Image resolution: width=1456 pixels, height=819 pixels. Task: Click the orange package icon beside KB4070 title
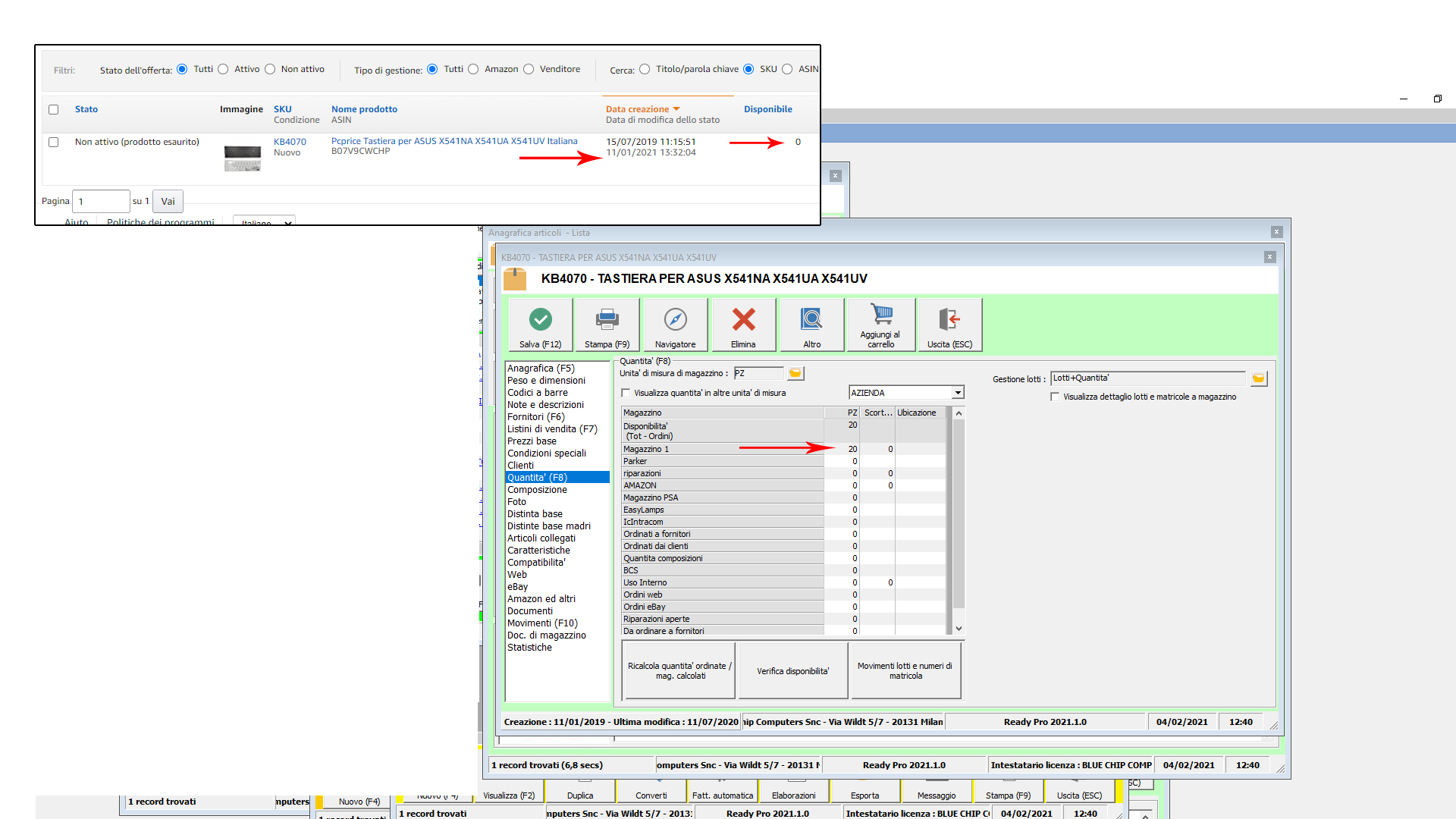coord(515,279)
